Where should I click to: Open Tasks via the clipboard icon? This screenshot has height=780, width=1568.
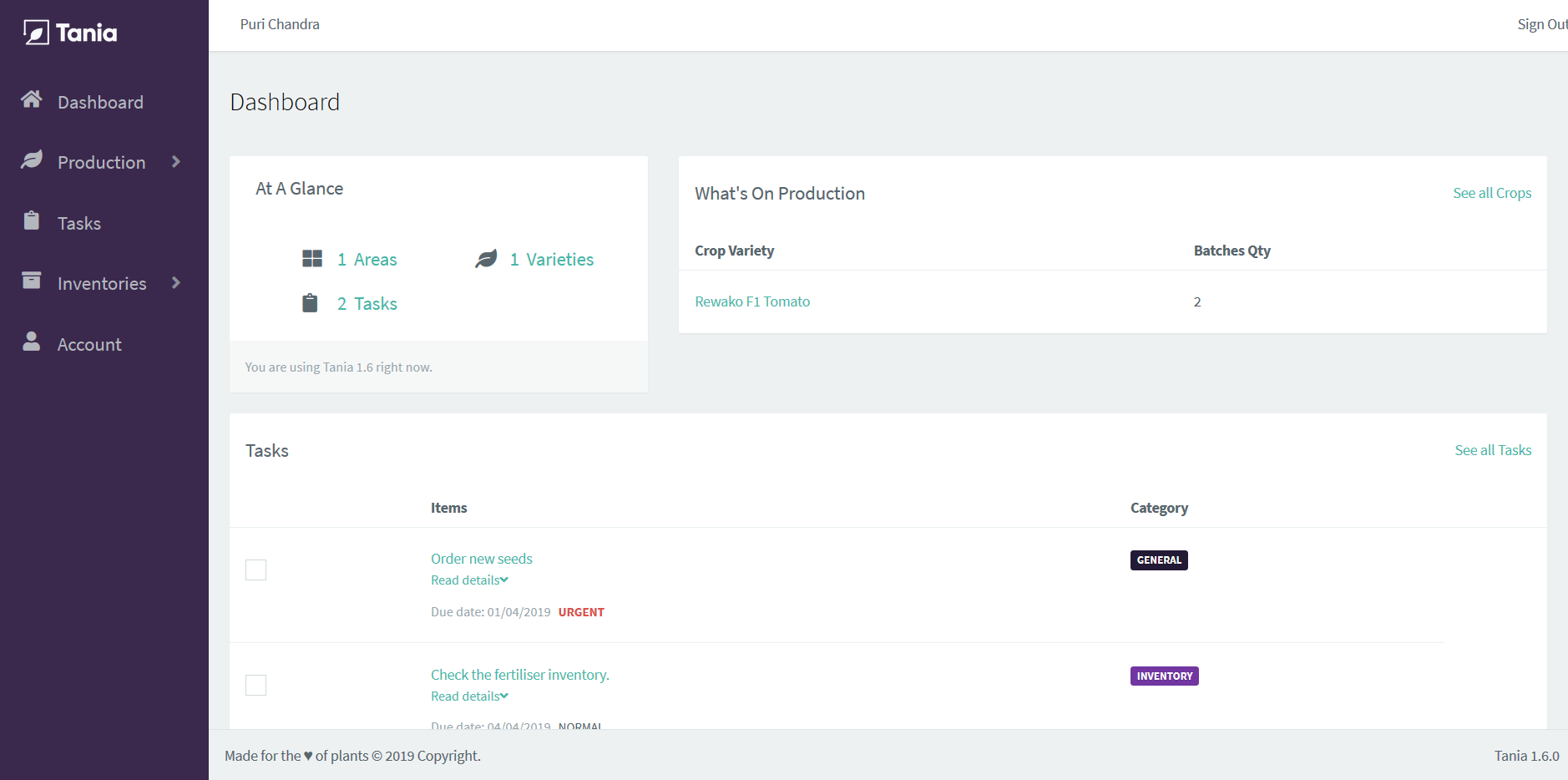click(x=31, y=221)
